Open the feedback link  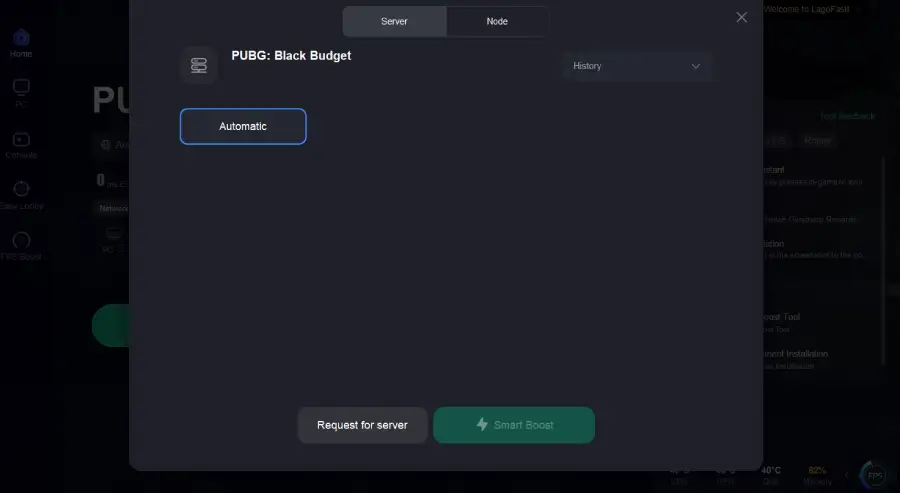click(x=847, y=116)
